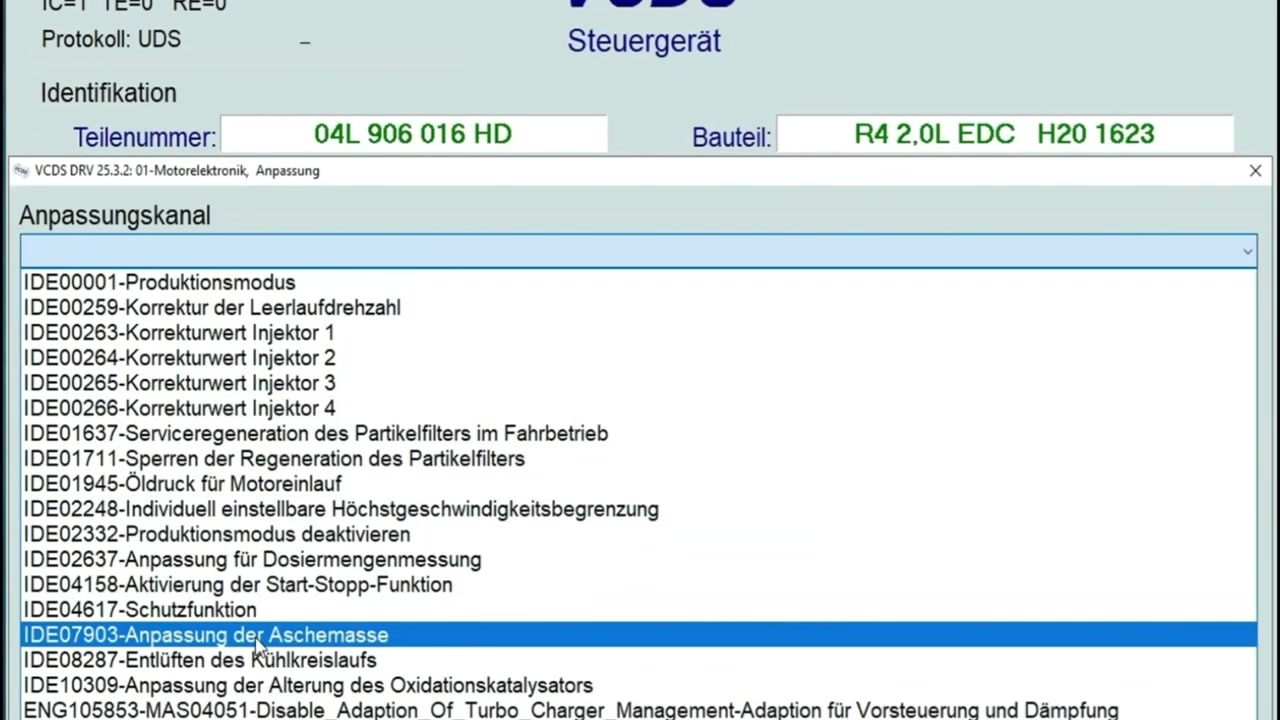The height and width of the screenshot is (720, 1280).
Task: Select IDE02332-Produktionsmodus deaktivieren
Action: (x=639, y=534)
